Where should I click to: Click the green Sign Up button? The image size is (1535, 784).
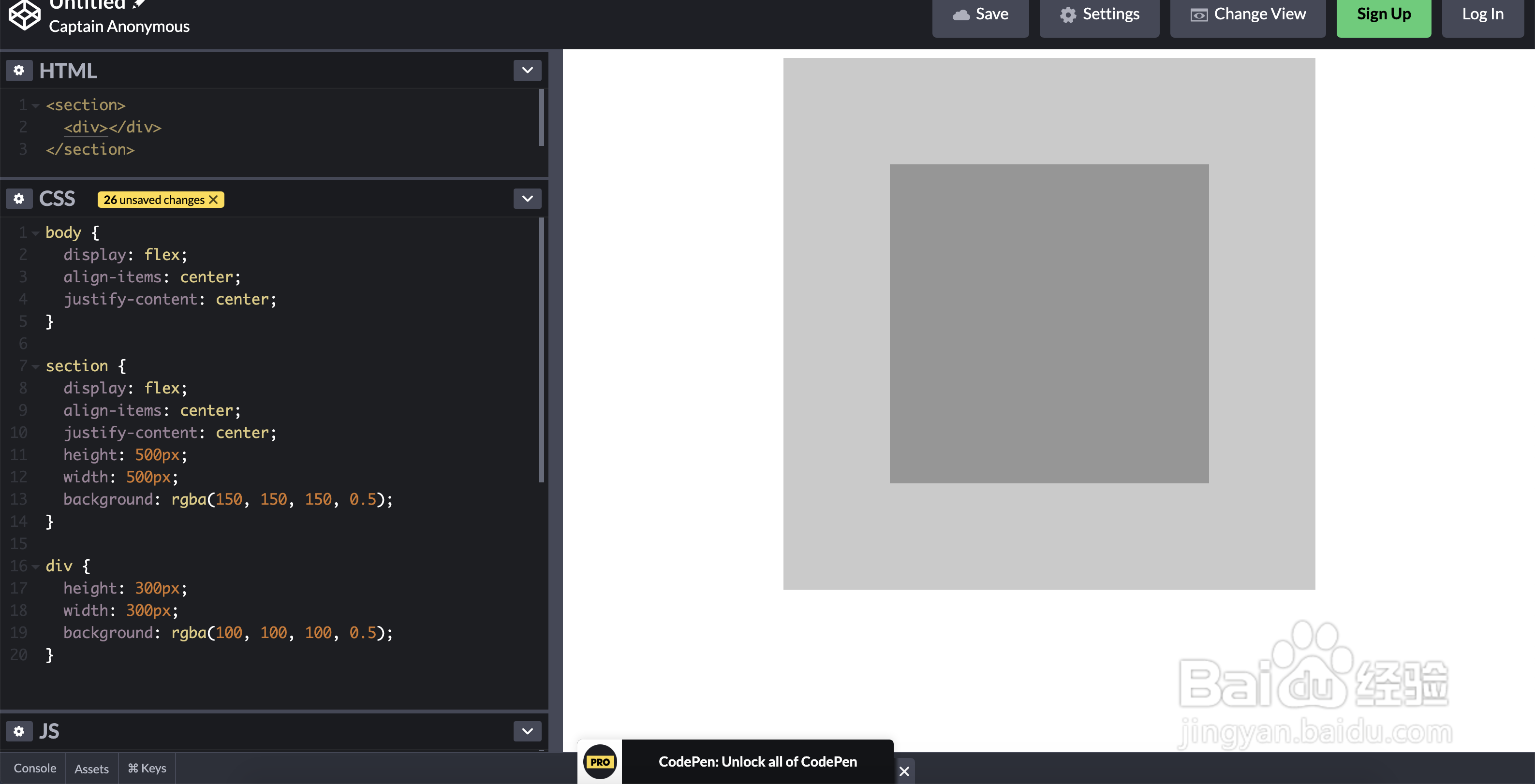pyautogui.click(x=1383, y=15)
